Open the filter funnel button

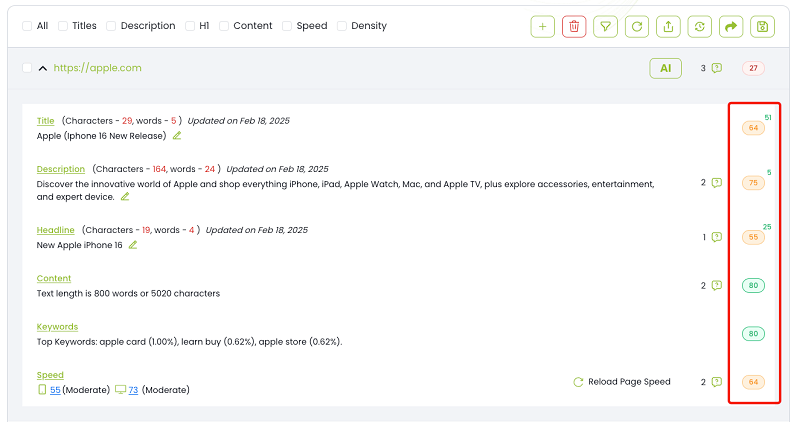[606, 27]
